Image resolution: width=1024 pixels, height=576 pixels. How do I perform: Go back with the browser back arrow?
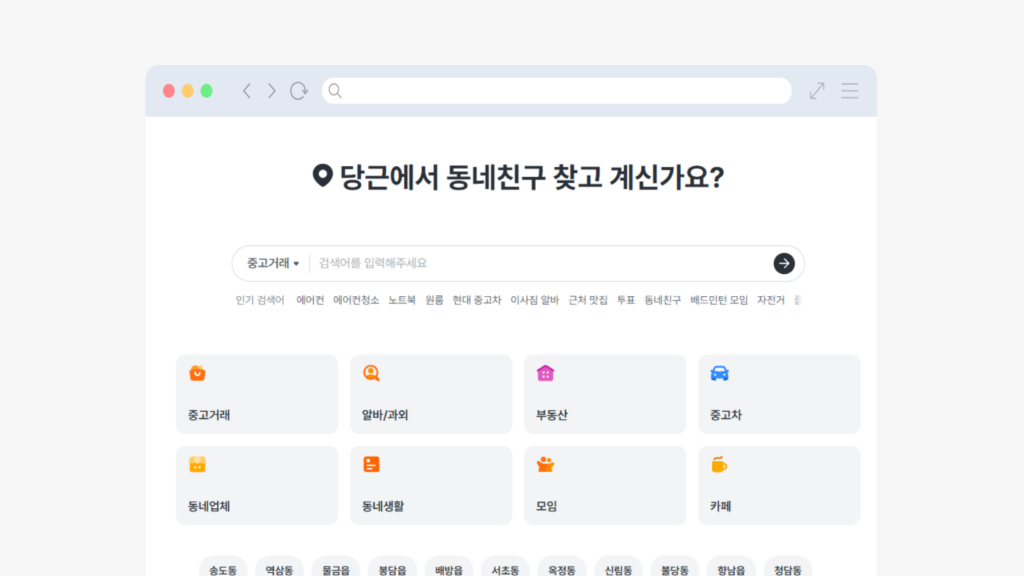point(247,91)
